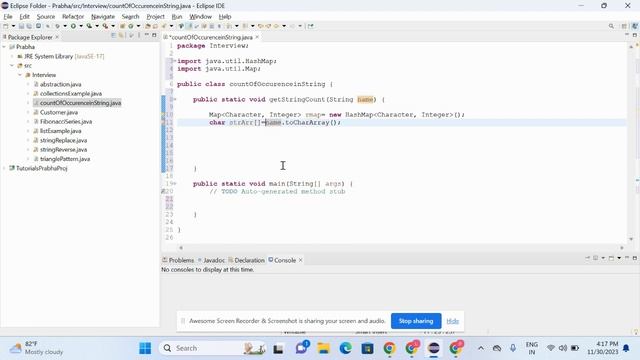Click the Windows Start button
This screenshot has height=360, width=640.
pos(145,348)
